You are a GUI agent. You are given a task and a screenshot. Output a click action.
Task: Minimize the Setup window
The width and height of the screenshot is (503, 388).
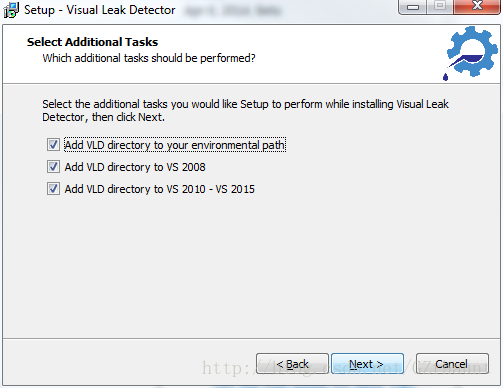[x=413, y=7]
